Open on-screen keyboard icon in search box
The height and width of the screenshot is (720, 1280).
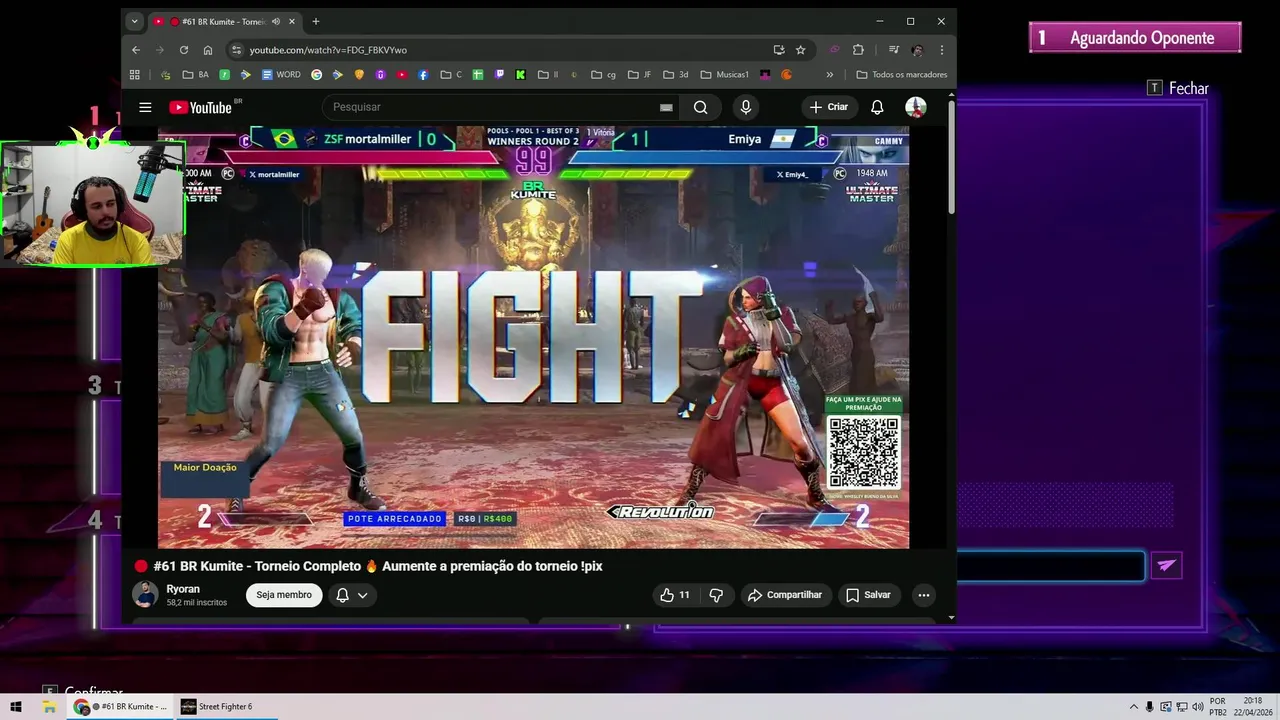tap(666, 107)
